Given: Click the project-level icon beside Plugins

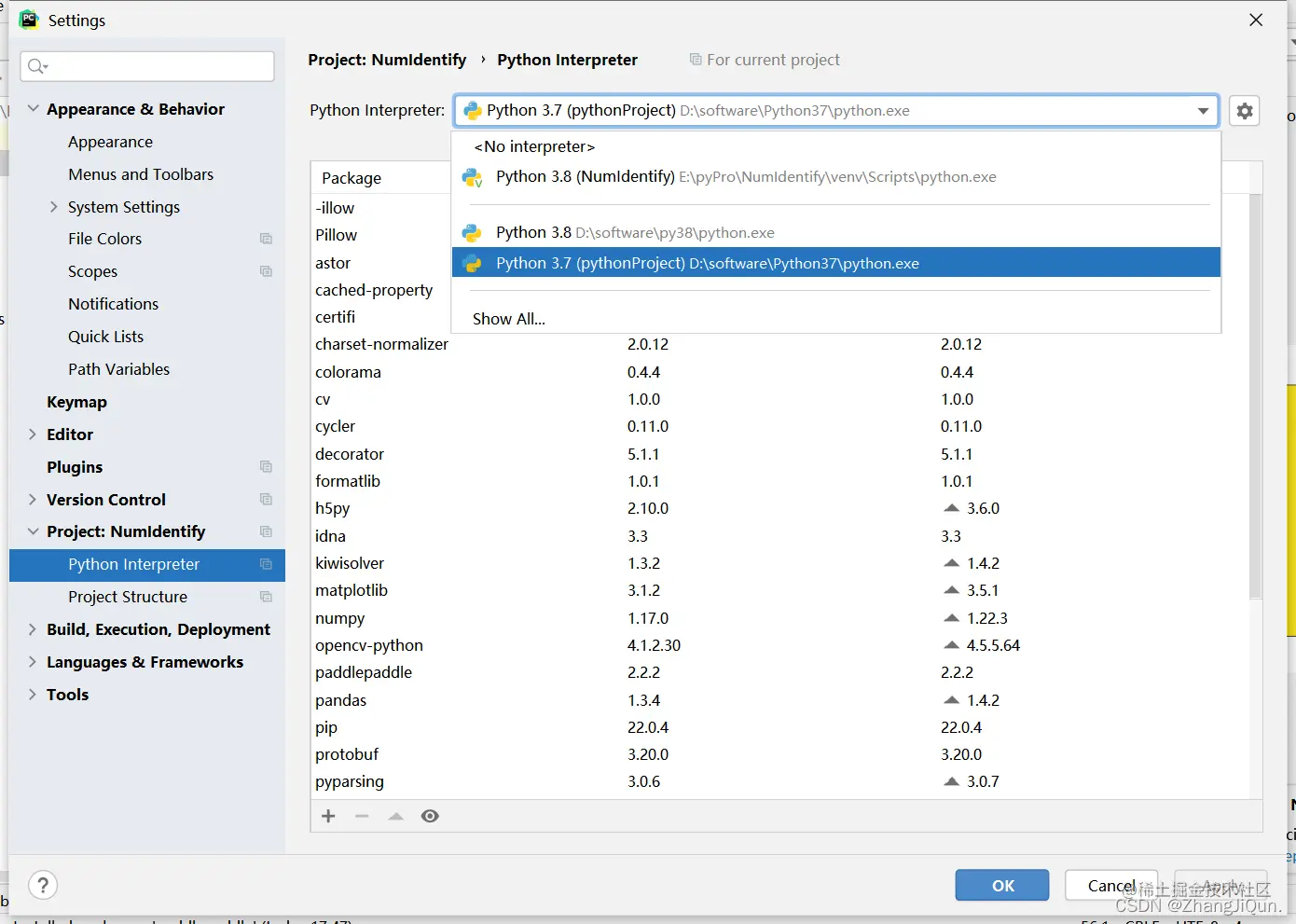Looking at the screenshot, I should coord(266,466).
